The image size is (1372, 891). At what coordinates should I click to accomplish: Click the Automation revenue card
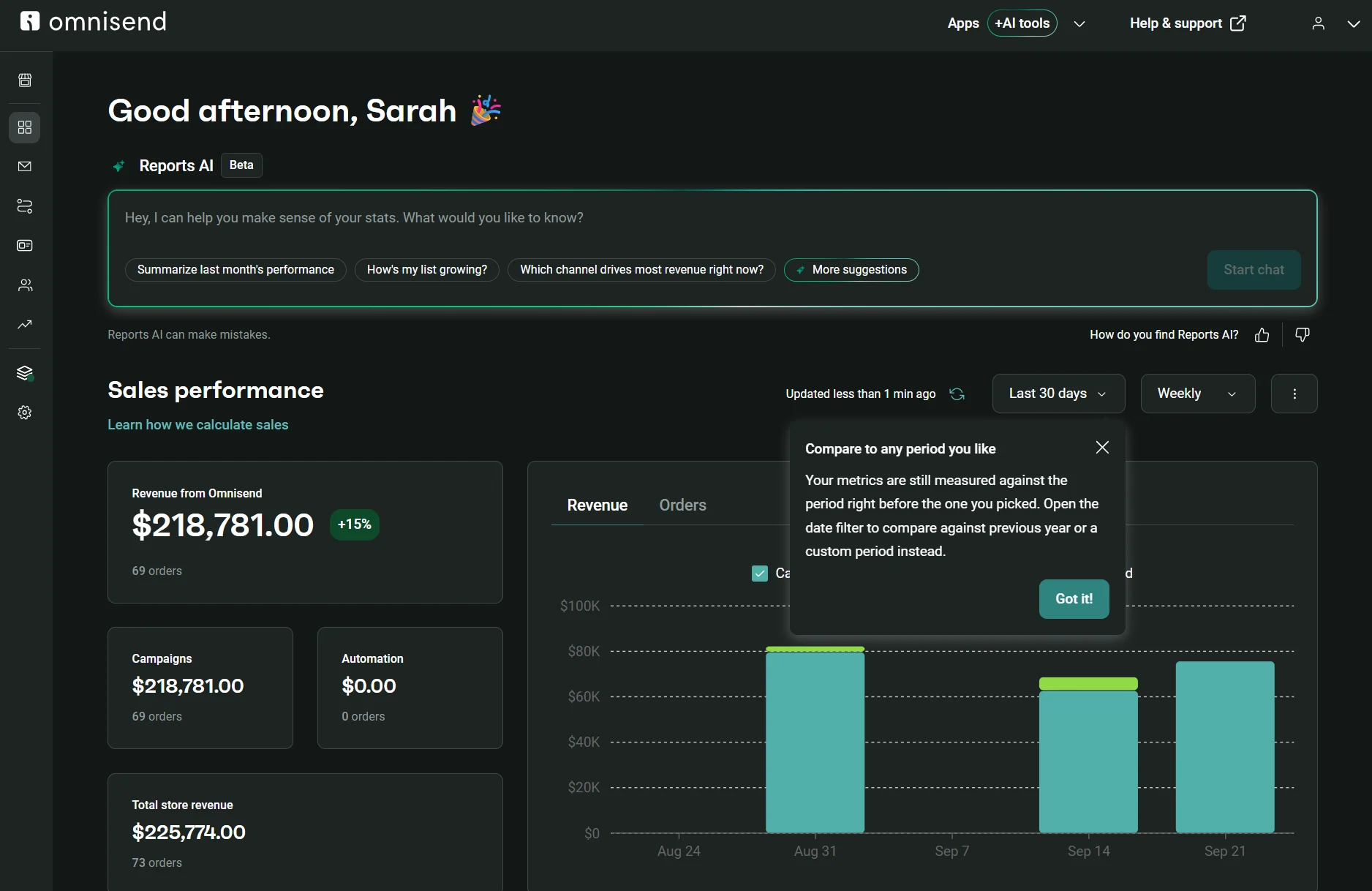[x=410, y=688]
